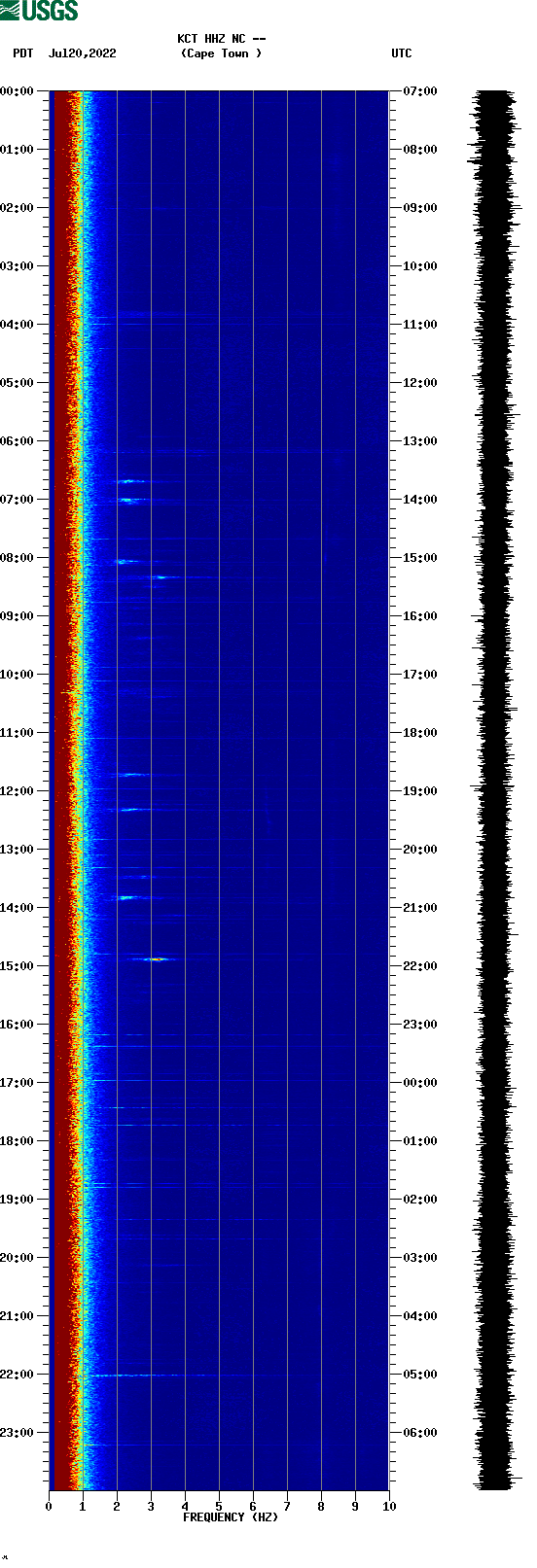
Task: Click the (Cape Town ) subtitle
Action: pyautogui.click(x=221, y=53)
